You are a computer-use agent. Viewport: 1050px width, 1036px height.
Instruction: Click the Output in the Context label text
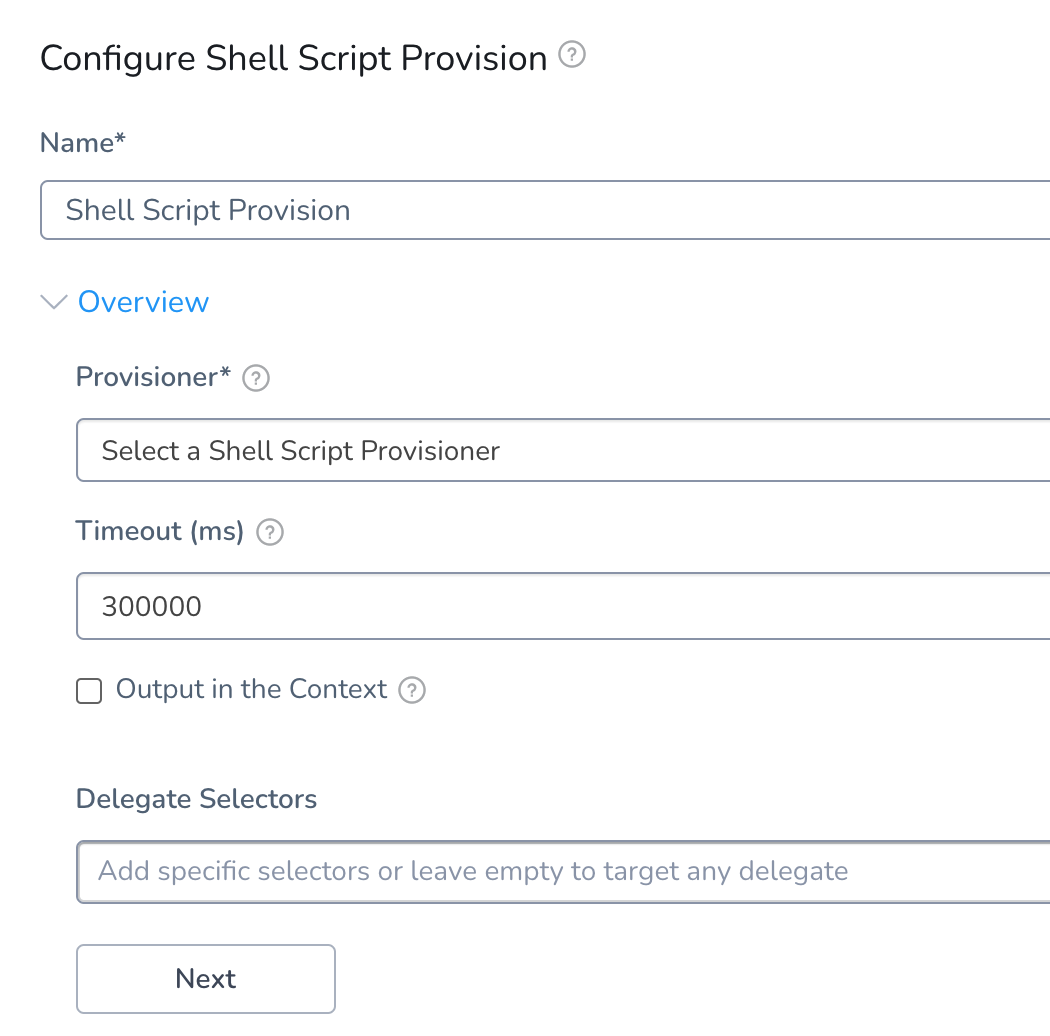[x=251, y=689]
